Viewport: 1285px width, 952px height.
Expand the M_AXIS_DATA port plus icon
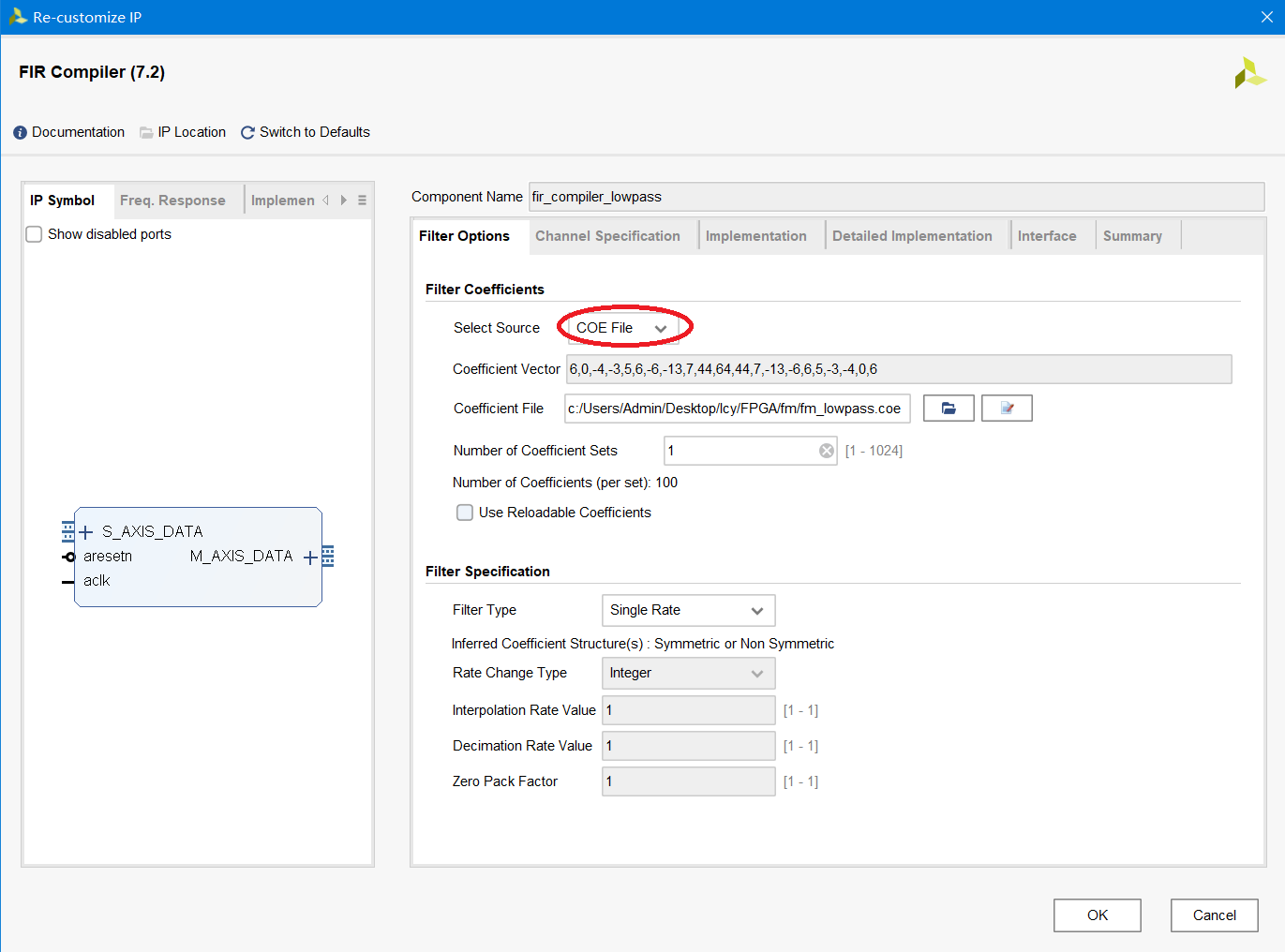click(310, 558)
